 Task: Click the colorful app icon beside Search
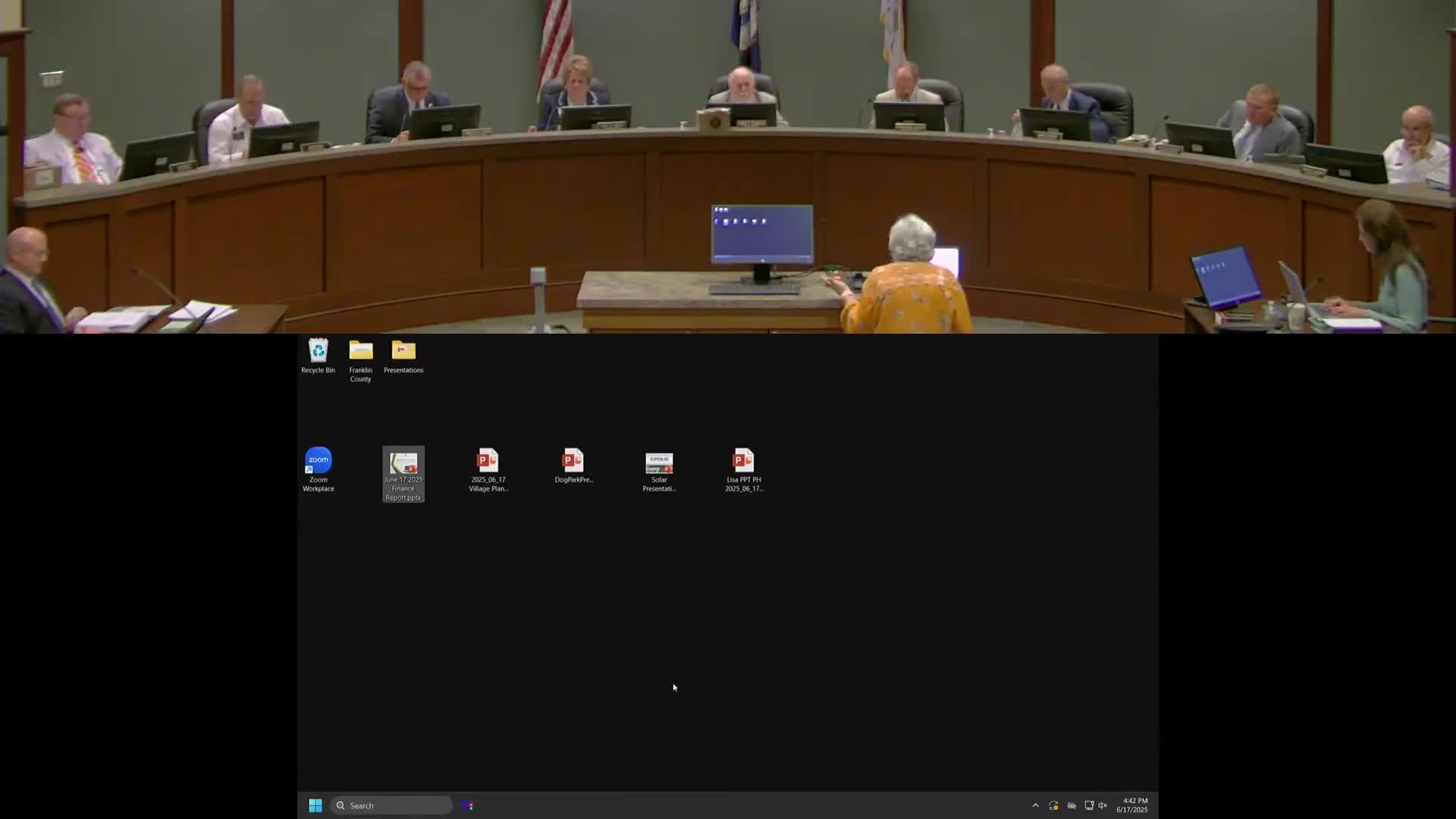466,805
